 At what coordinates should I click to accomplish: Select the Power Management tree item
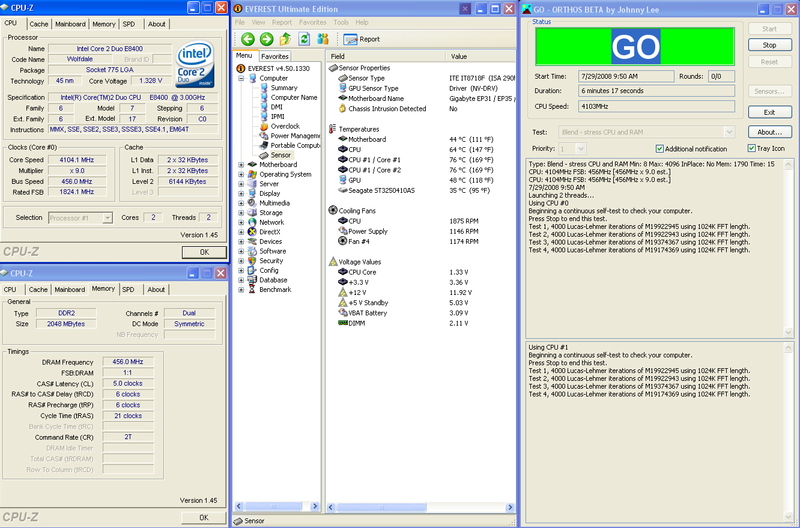[295, 136]
